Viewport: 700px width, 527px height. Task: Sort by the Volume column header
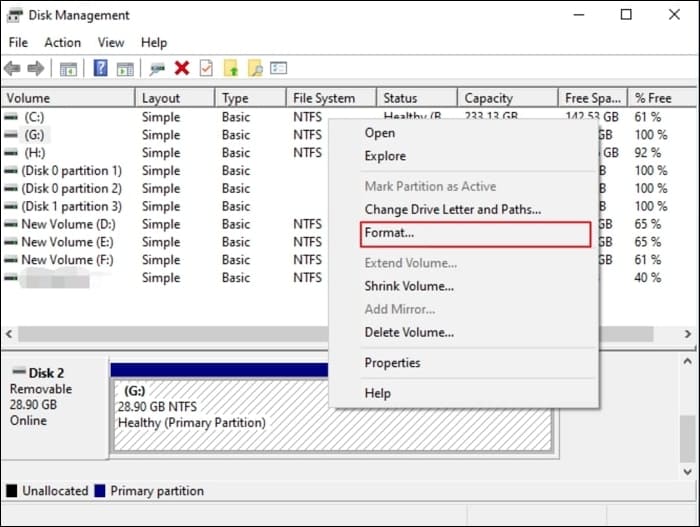click(28, 98)
